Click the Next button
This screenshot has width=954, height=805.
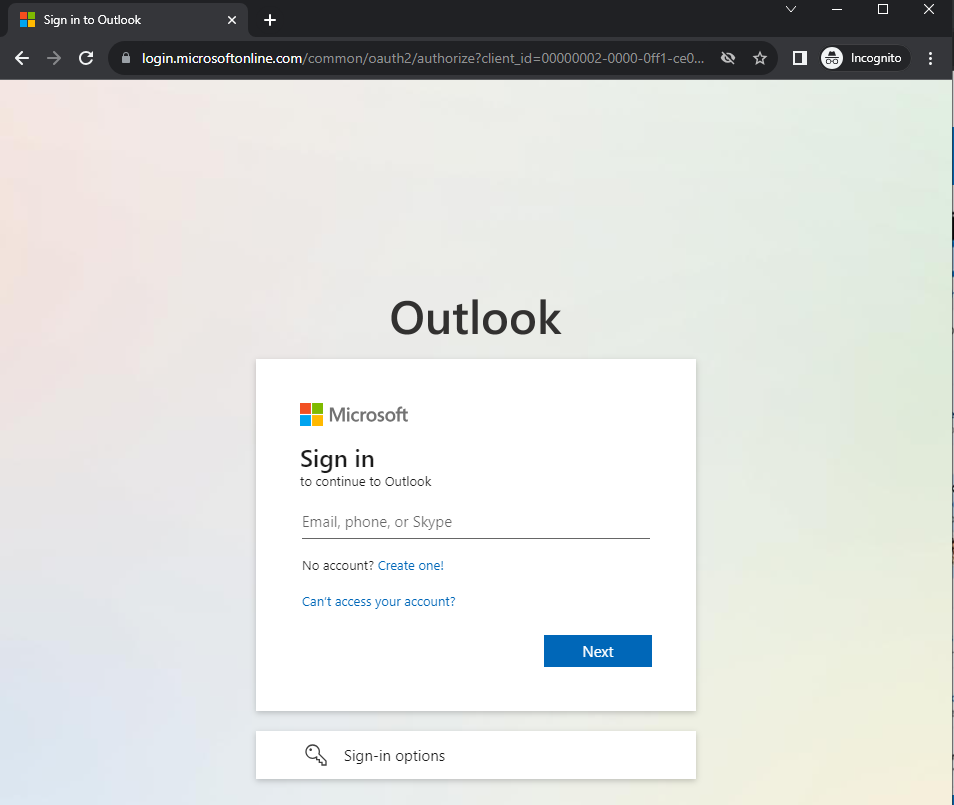tap(597, 651)
